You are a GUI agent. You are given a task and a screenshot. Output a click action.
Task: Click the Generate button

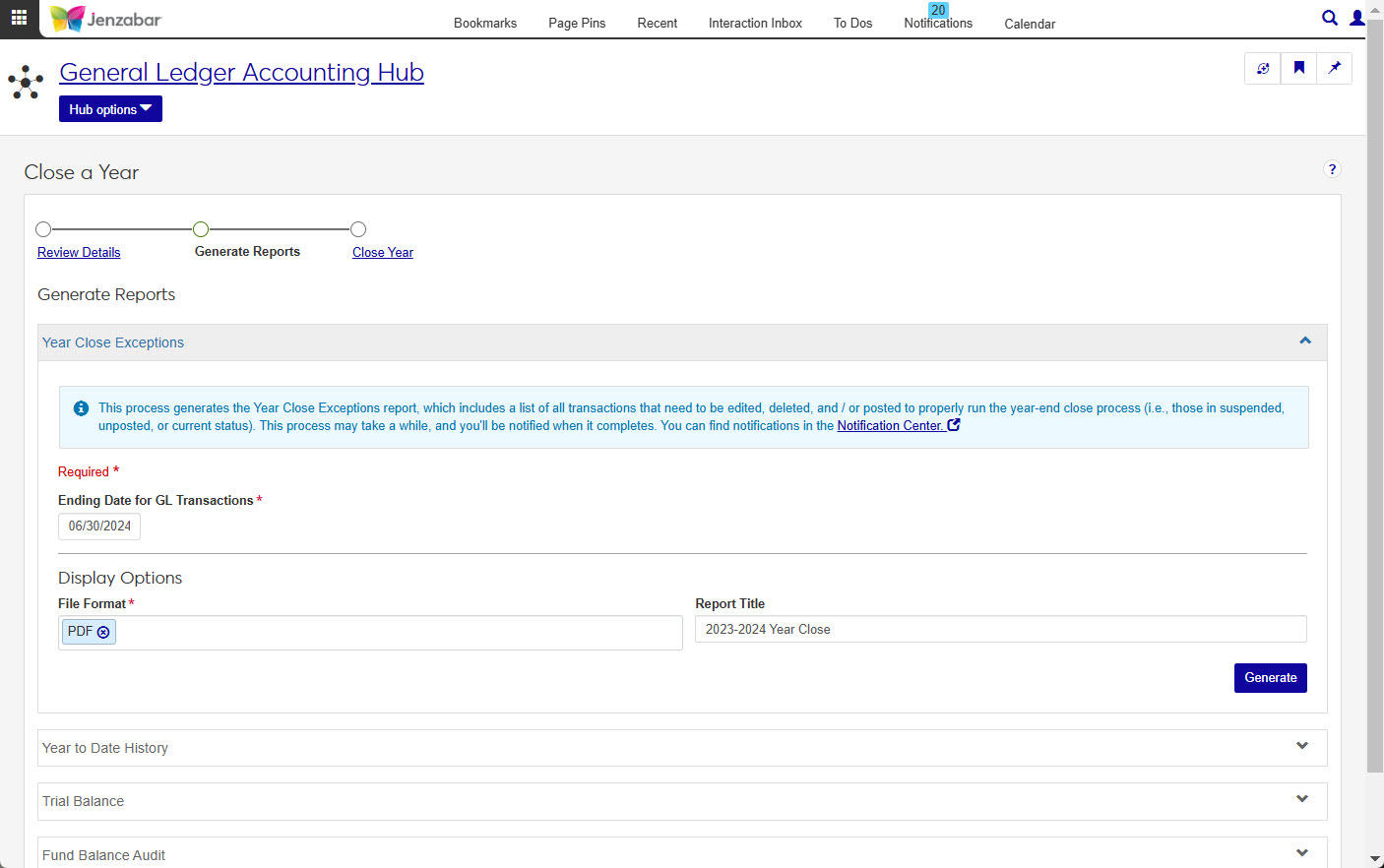[1270, 678]
